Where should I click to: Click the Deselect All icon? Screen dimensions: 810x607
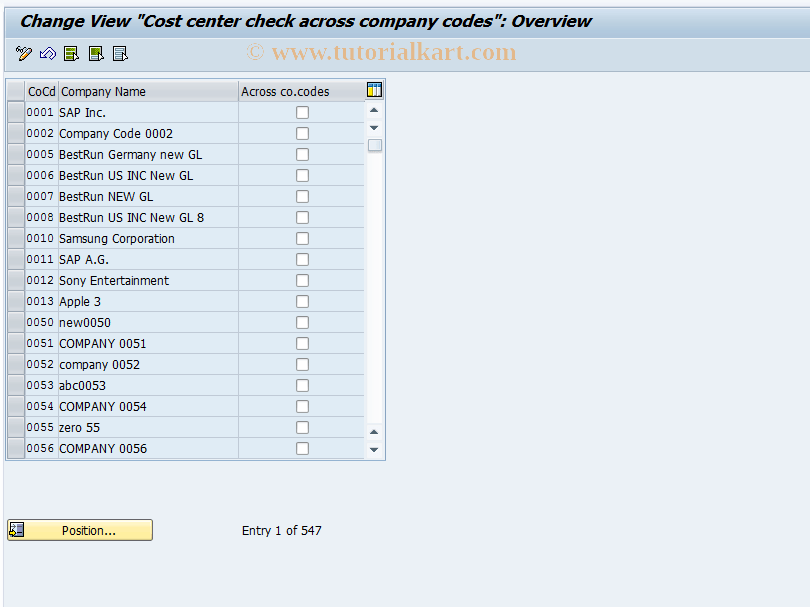click(x=120, y=53)
